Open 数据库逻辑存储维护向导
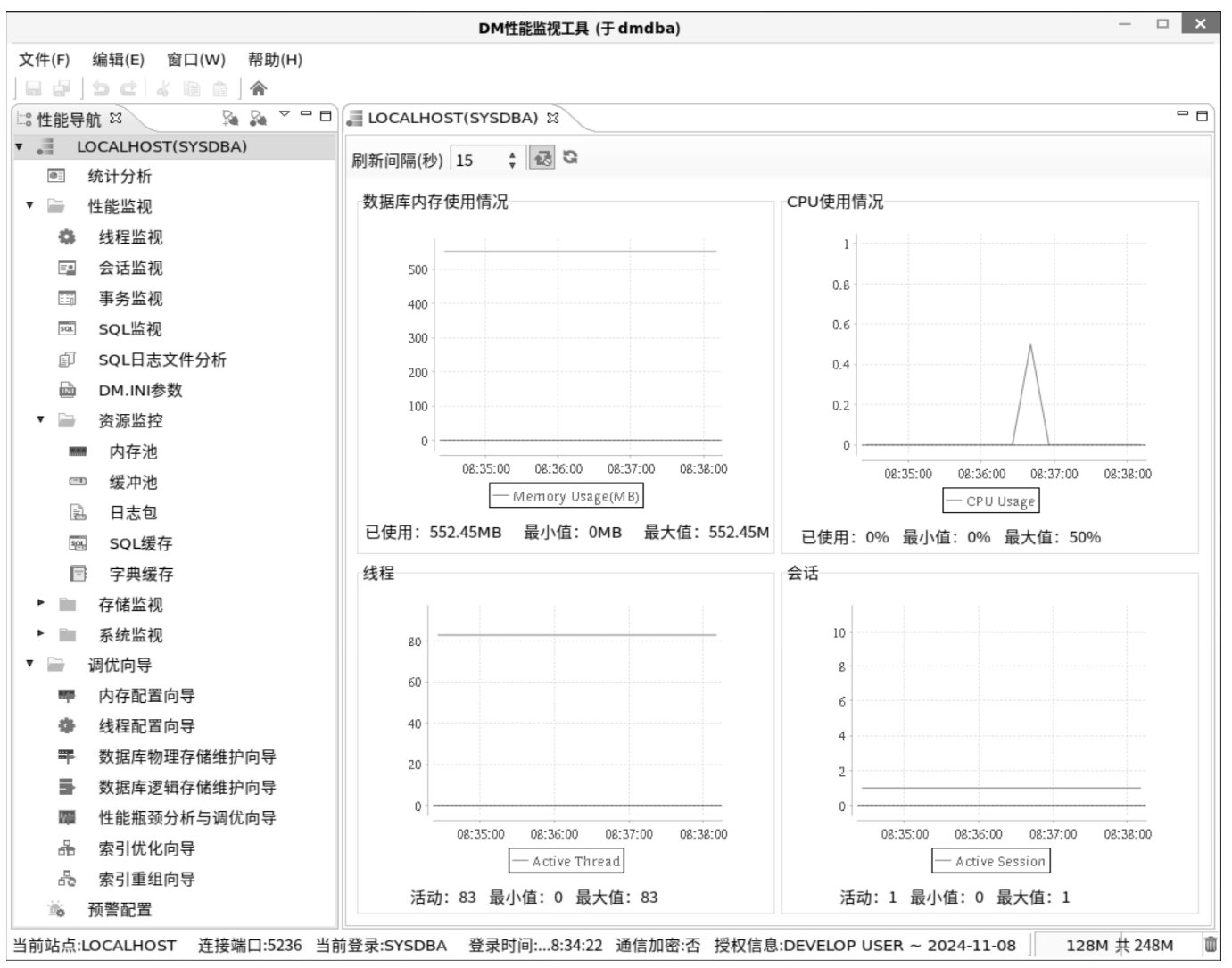The height and width of the screenshot is (968, 1232). coord(187,787)
